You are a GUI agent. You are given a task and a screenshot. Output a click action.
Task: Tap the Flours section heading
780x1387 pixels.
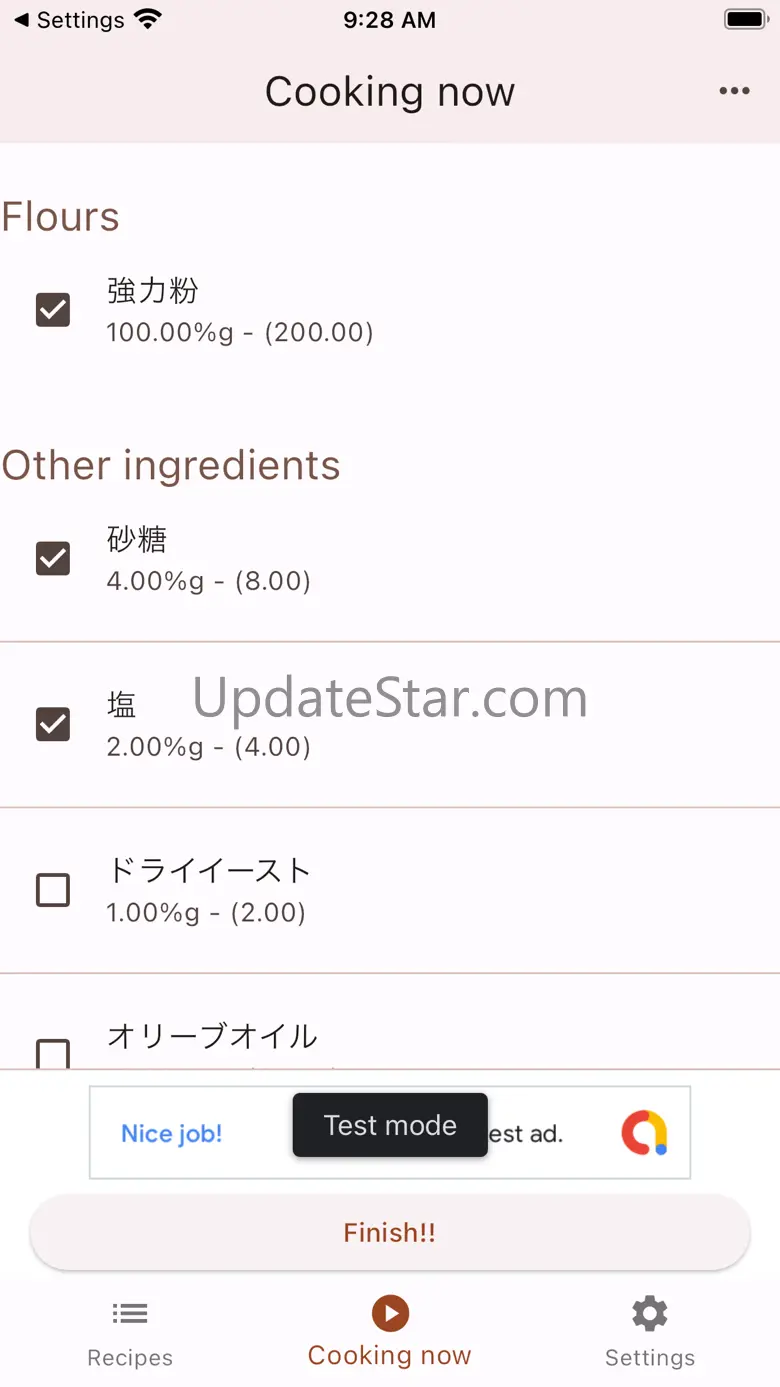point(61,217)
